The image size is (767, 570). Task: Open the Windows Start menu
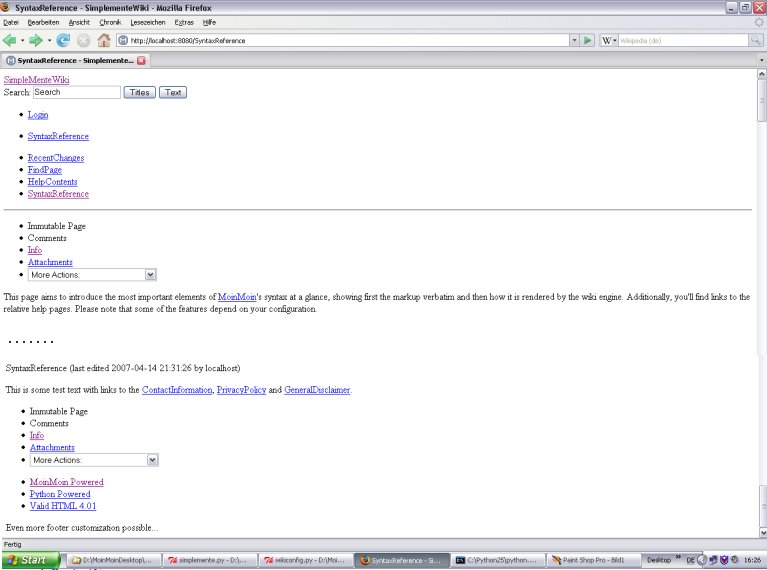(31, 560)
